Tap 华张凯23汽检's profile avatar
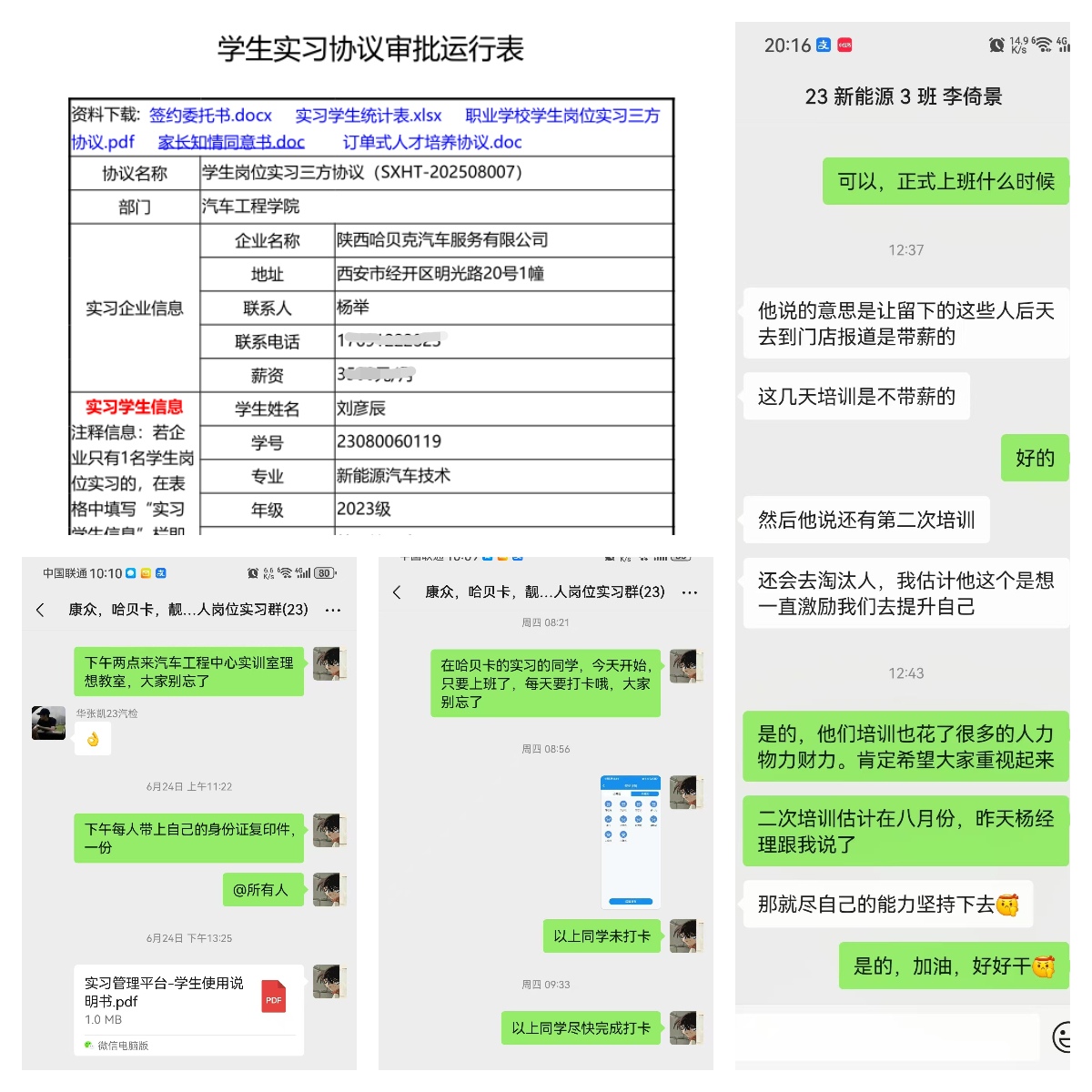The width and height of the screenshot is (1092, 1092). pos(48,723)
